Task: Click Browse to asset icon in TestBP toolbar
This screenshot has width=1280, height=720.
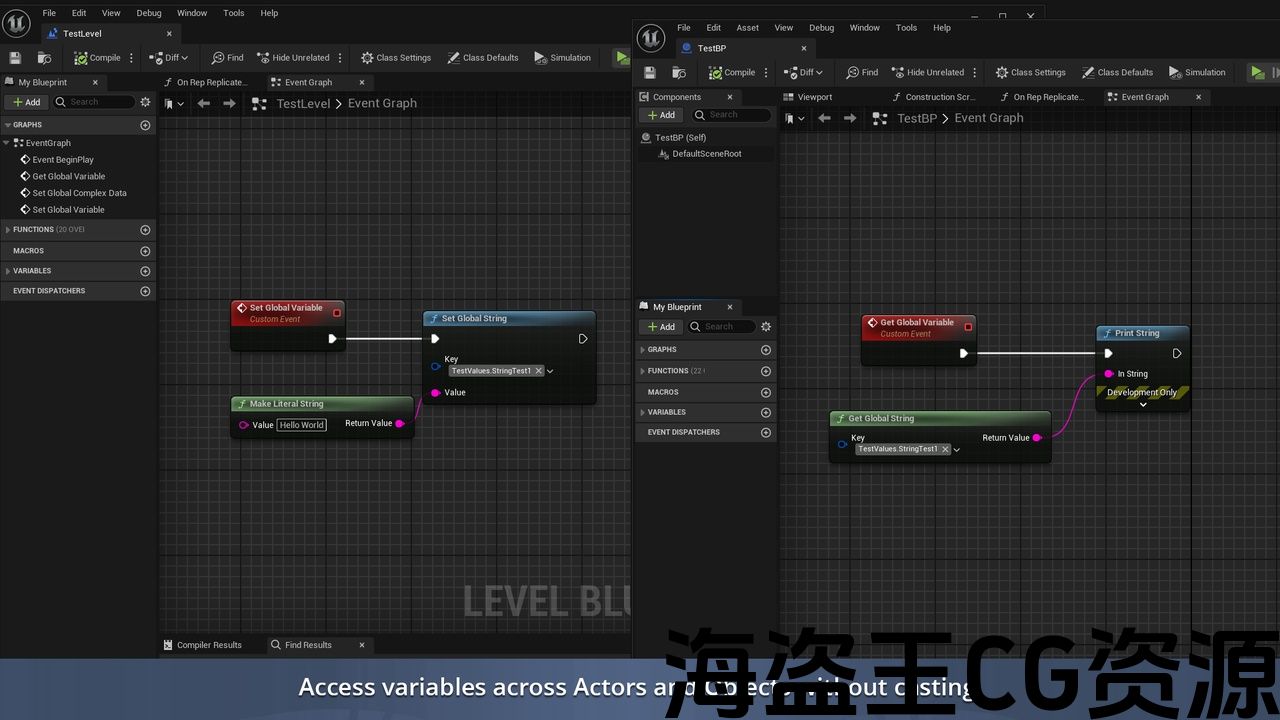Action: click(679, 73)
